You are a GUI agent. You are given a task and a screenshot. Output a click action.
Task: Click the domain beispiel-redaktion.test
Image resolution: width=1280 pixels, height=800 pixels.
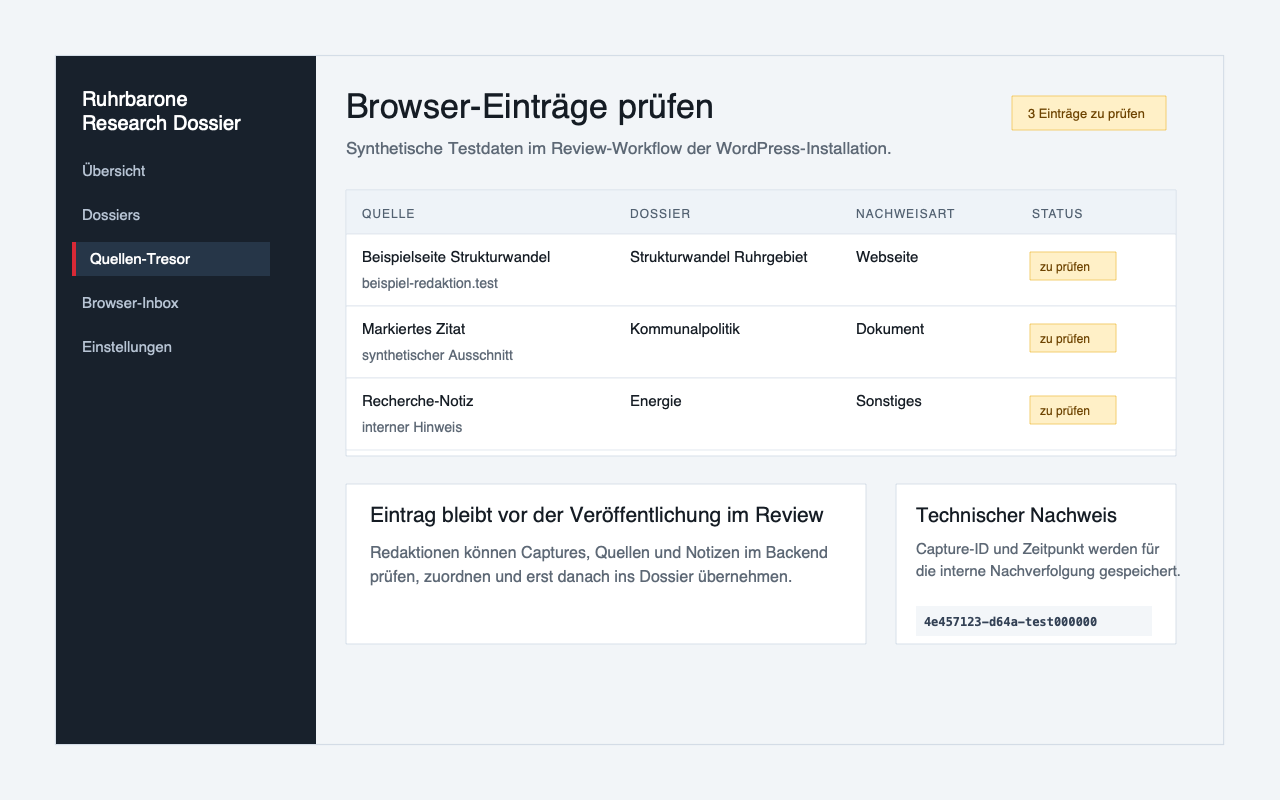[x=430, y=283]
